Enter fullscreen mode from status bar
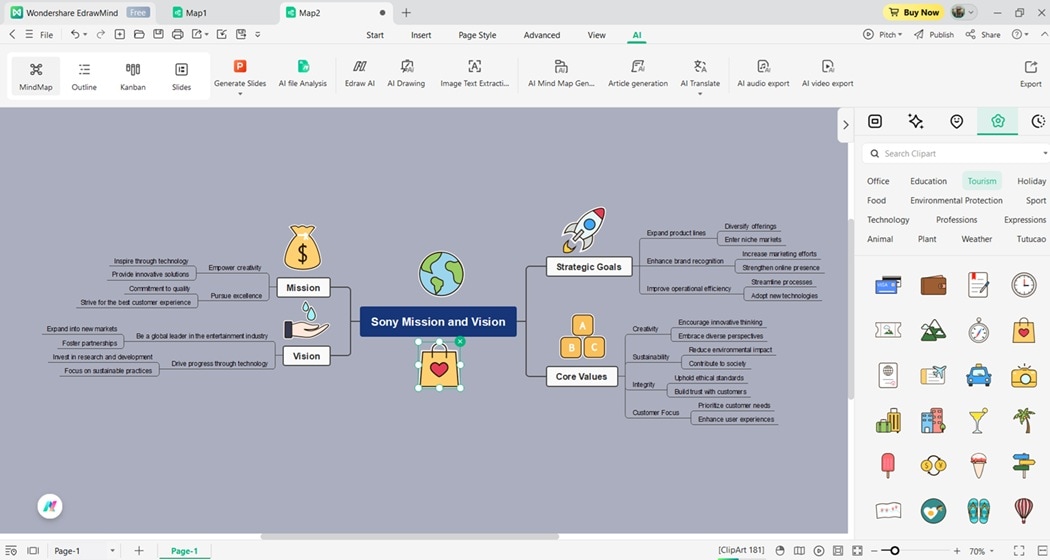This screenshot has width=1050, height=560. (1019, 551)
